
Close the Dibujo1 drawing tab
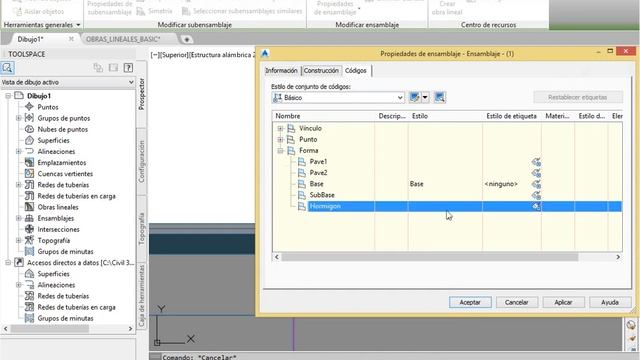click(71, 39)
